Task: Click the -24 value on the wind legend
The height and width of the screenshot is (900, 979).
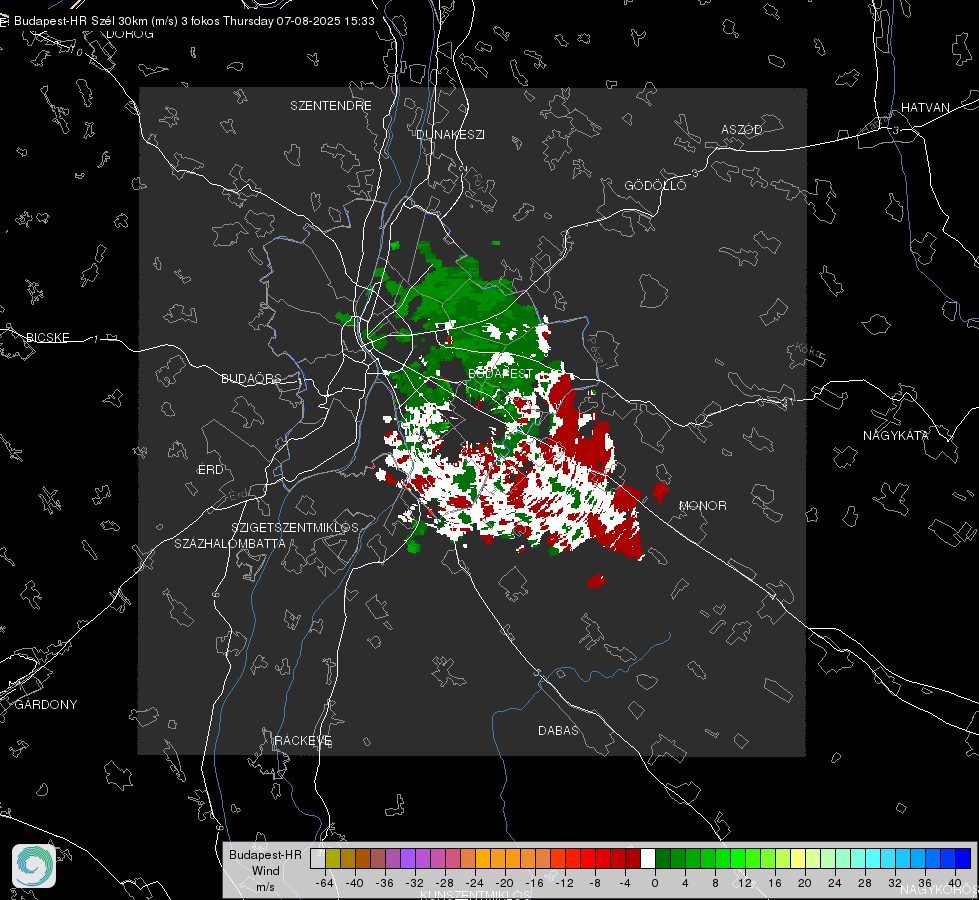Action: click(475, 883)
